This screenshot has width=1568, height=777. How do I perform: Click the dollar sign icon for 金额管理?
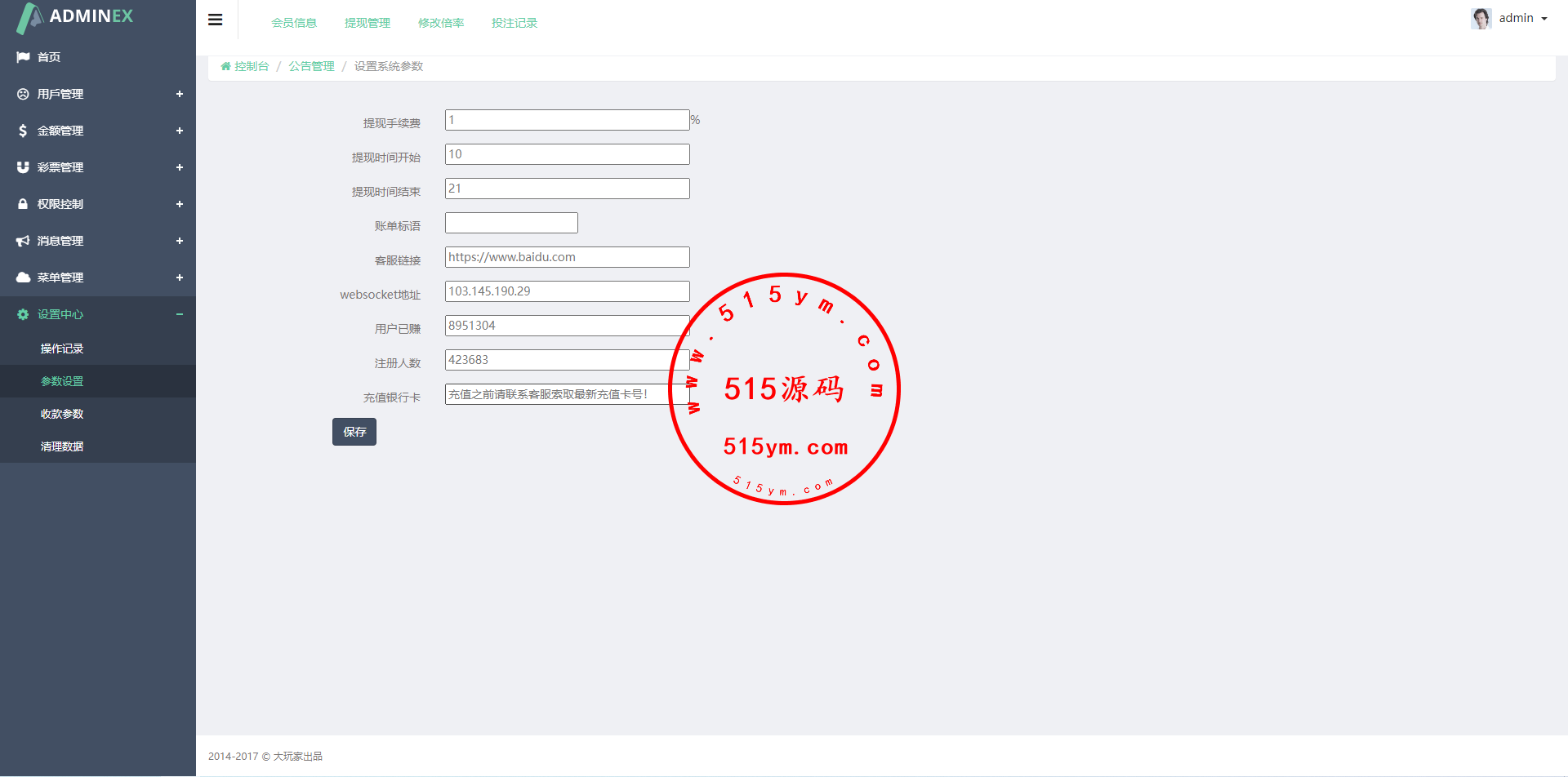click(23, 131)
